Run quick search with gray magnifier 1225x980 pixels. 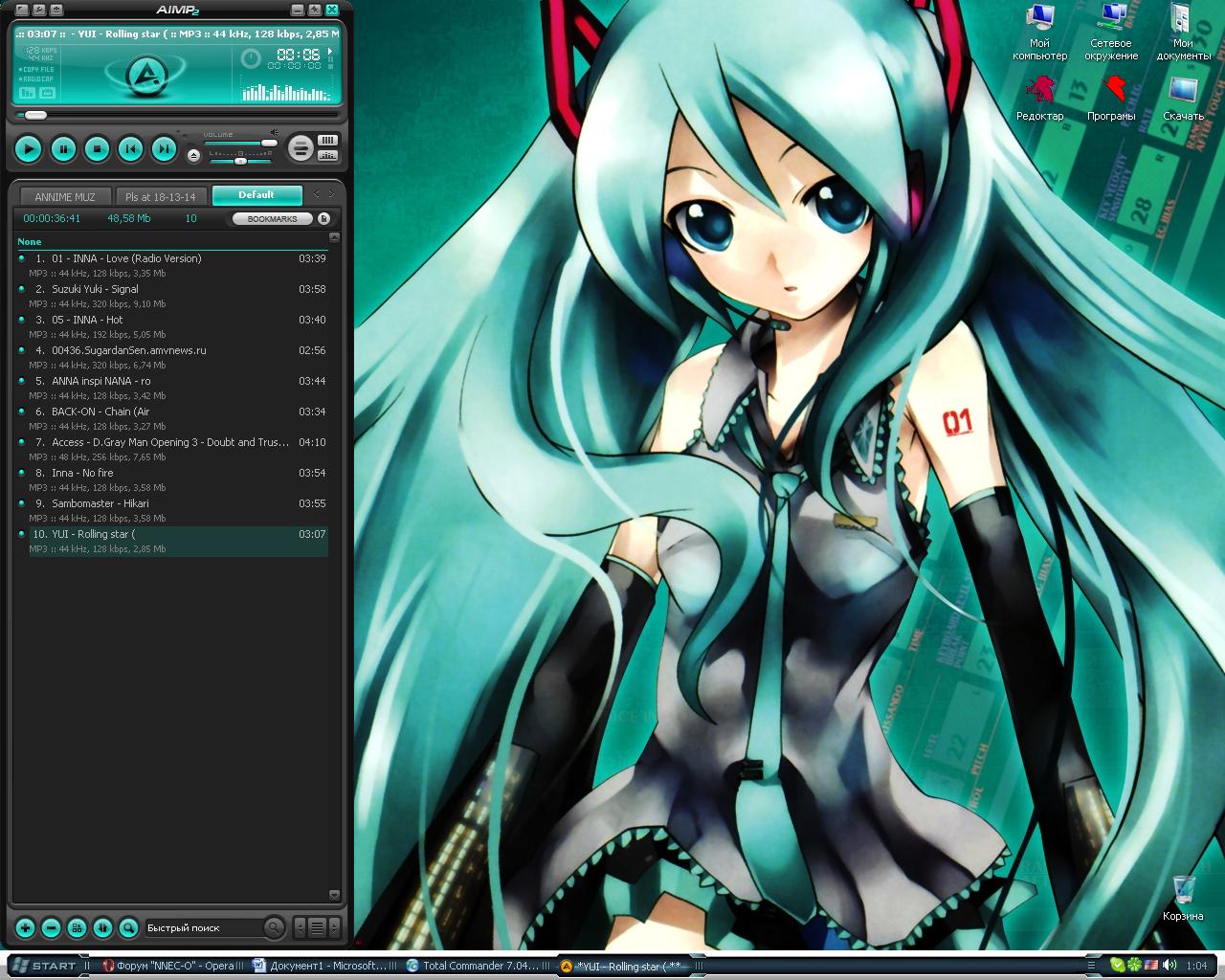(x=274, y=927)
